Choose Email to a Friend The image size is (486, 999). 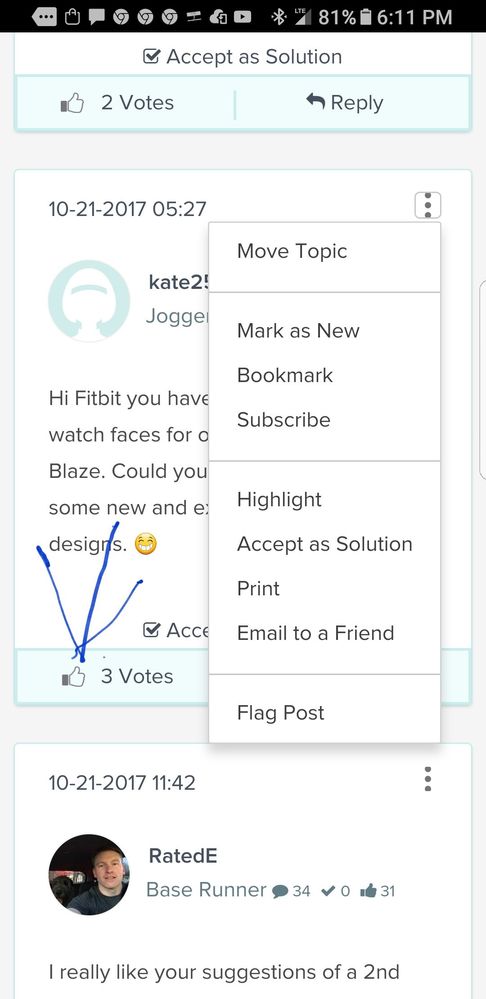[x=315, y=633]
